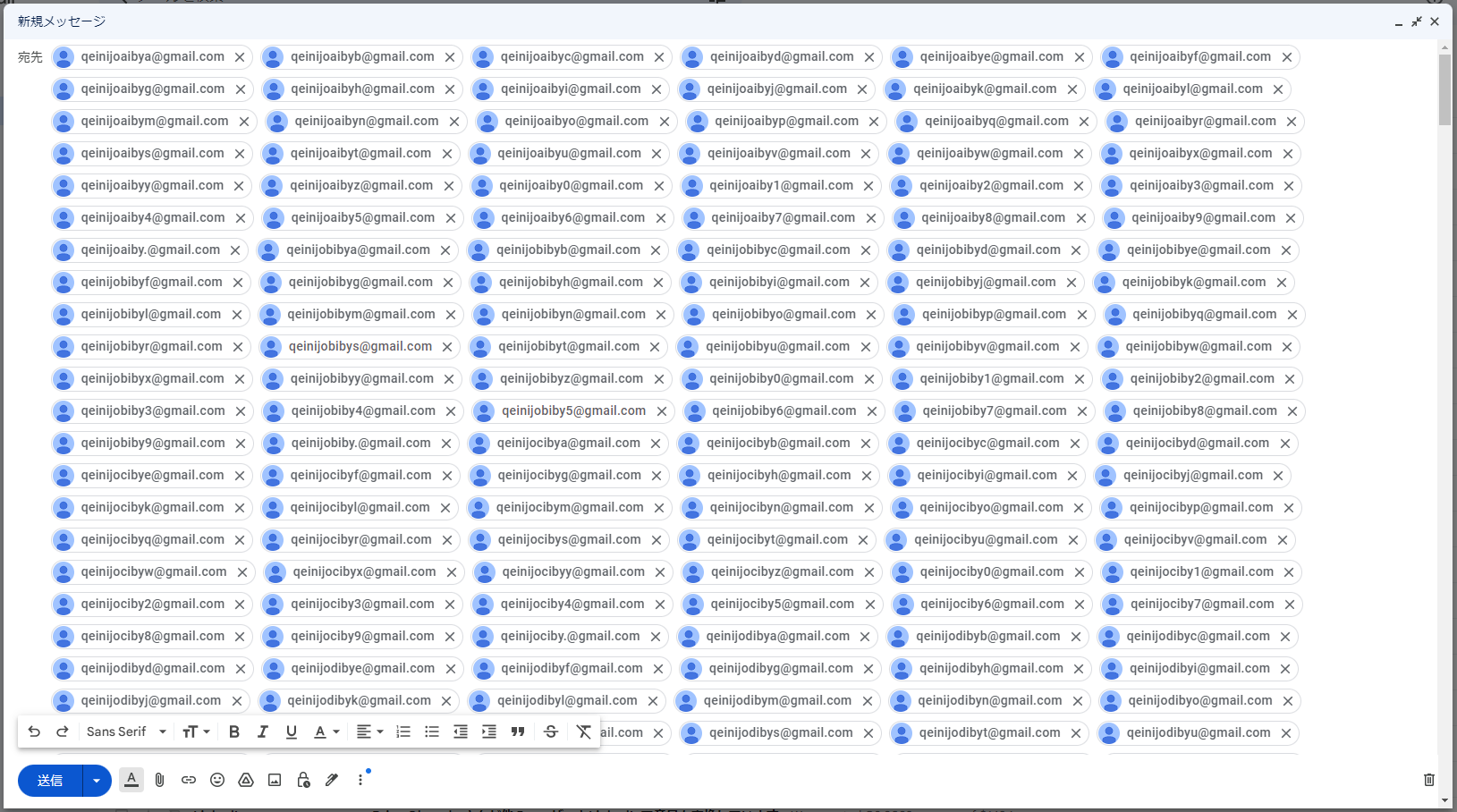Open the text color picker
The image size is (1457, 812).
(x=326, y=732)
